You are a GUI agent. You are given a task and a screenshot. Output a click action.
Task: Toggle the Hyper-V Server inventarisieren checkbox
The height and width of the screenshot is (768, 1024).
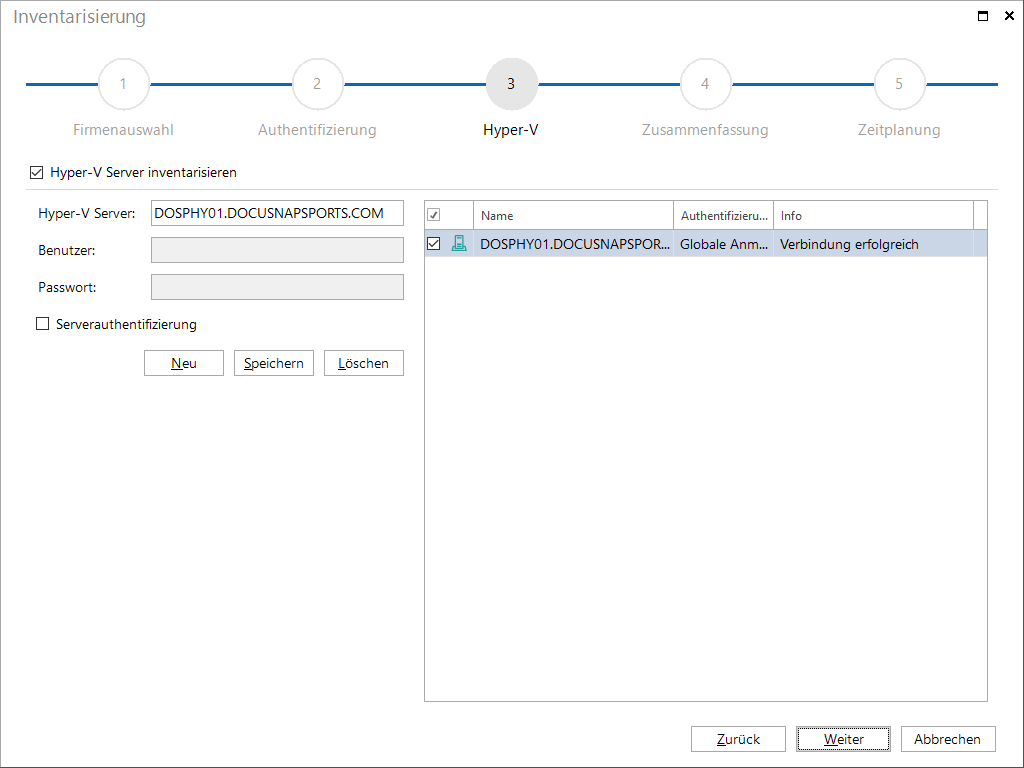pyautogui.click(x=37, y=172)
